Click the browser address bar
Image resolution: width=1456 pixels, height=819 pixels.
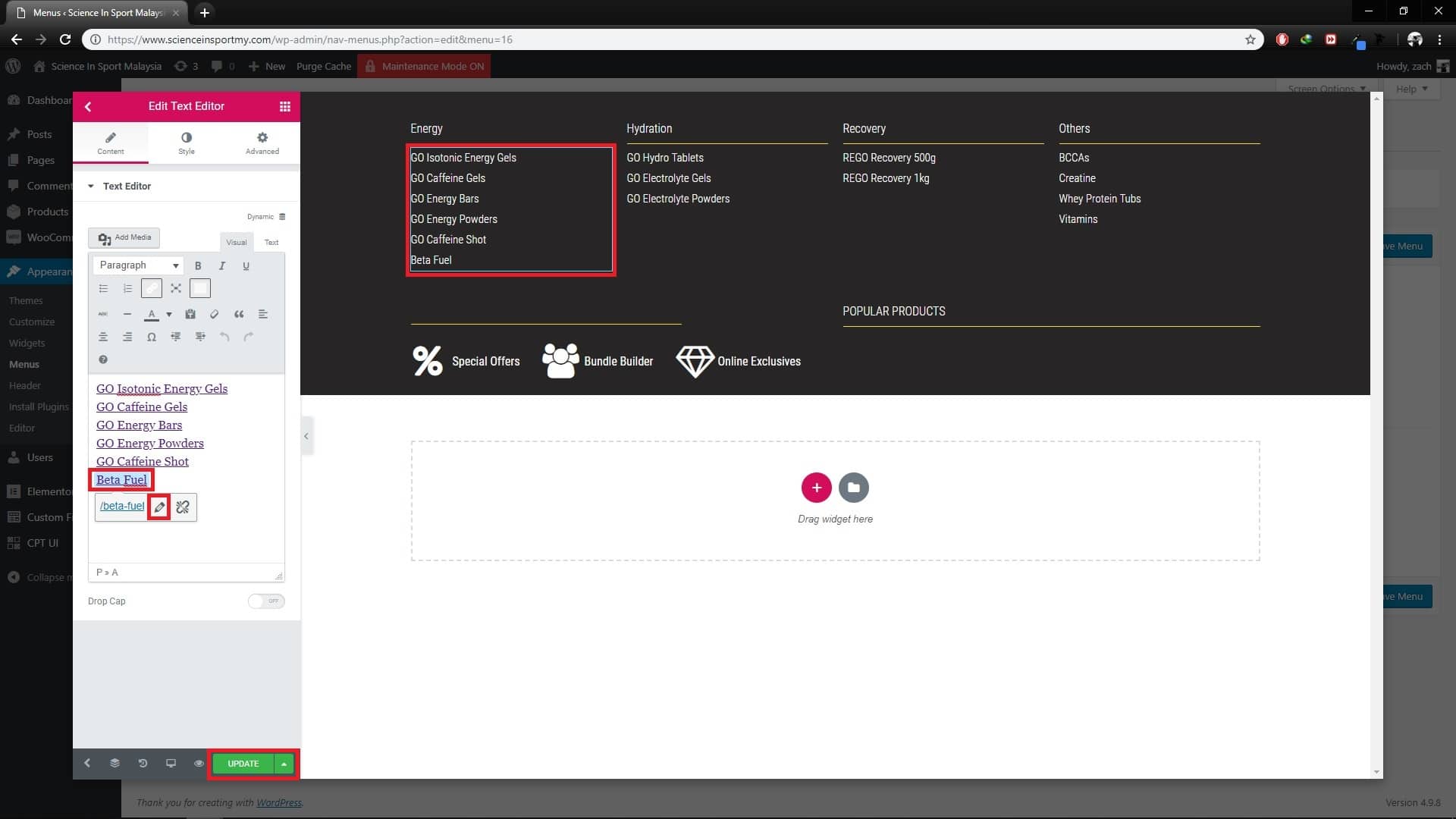(672, 39)
